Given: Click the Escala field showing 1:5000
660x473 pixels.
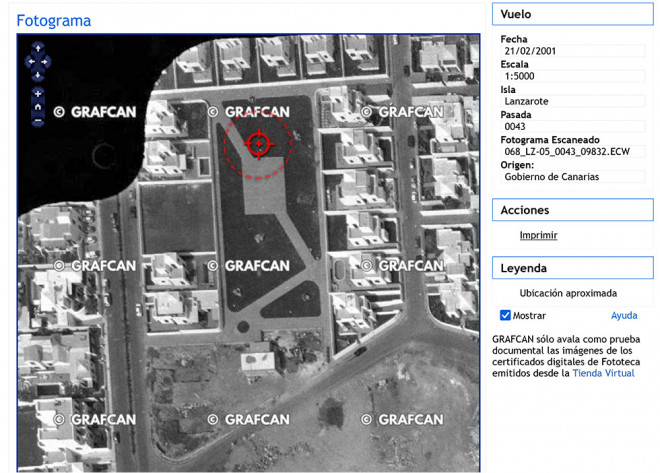Looking at the screenshot, I should pos(572,76).
